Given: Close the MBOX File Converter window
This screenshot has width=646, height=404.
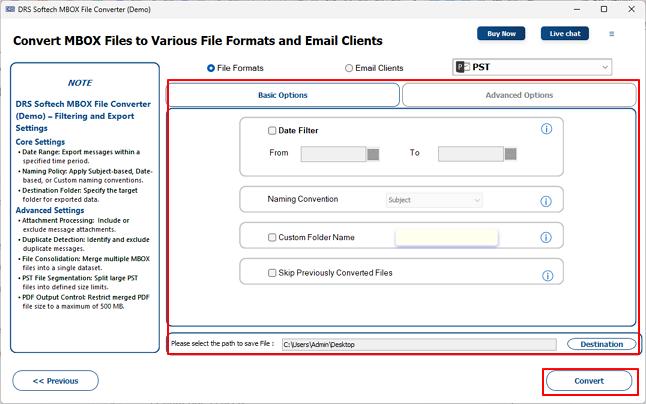Looking at the screenshot, I should (631, 9).
